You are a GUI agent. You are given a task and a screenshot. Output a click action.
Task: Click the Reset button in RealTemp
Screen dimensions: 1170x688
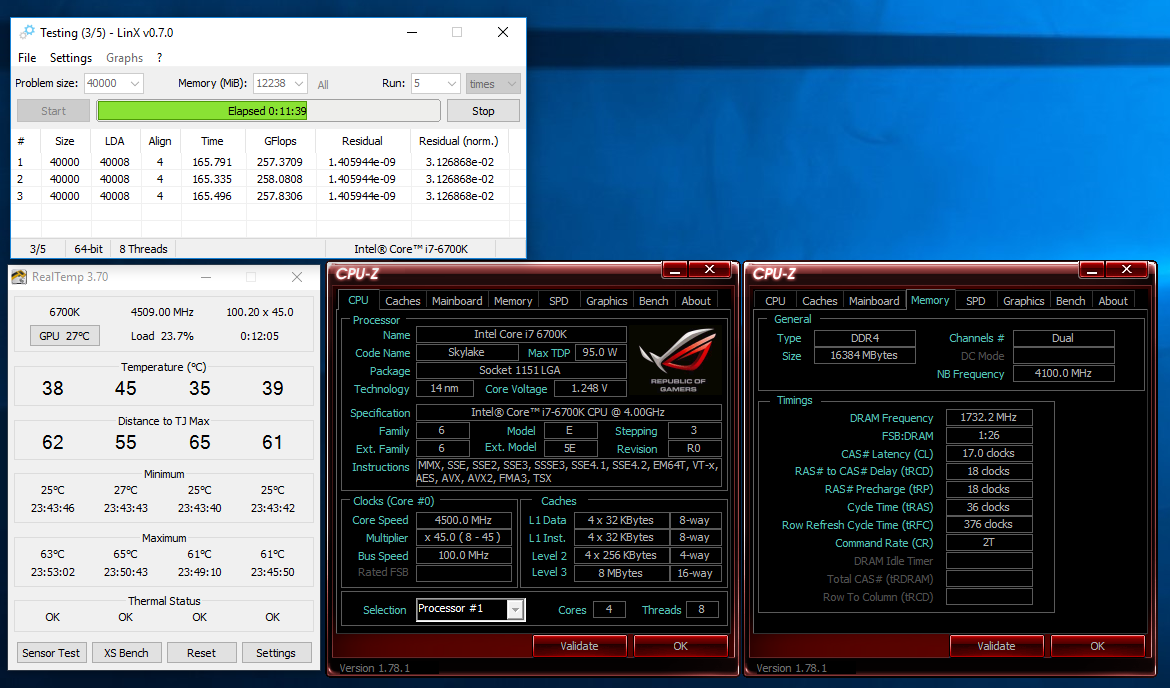click(201, 653)
